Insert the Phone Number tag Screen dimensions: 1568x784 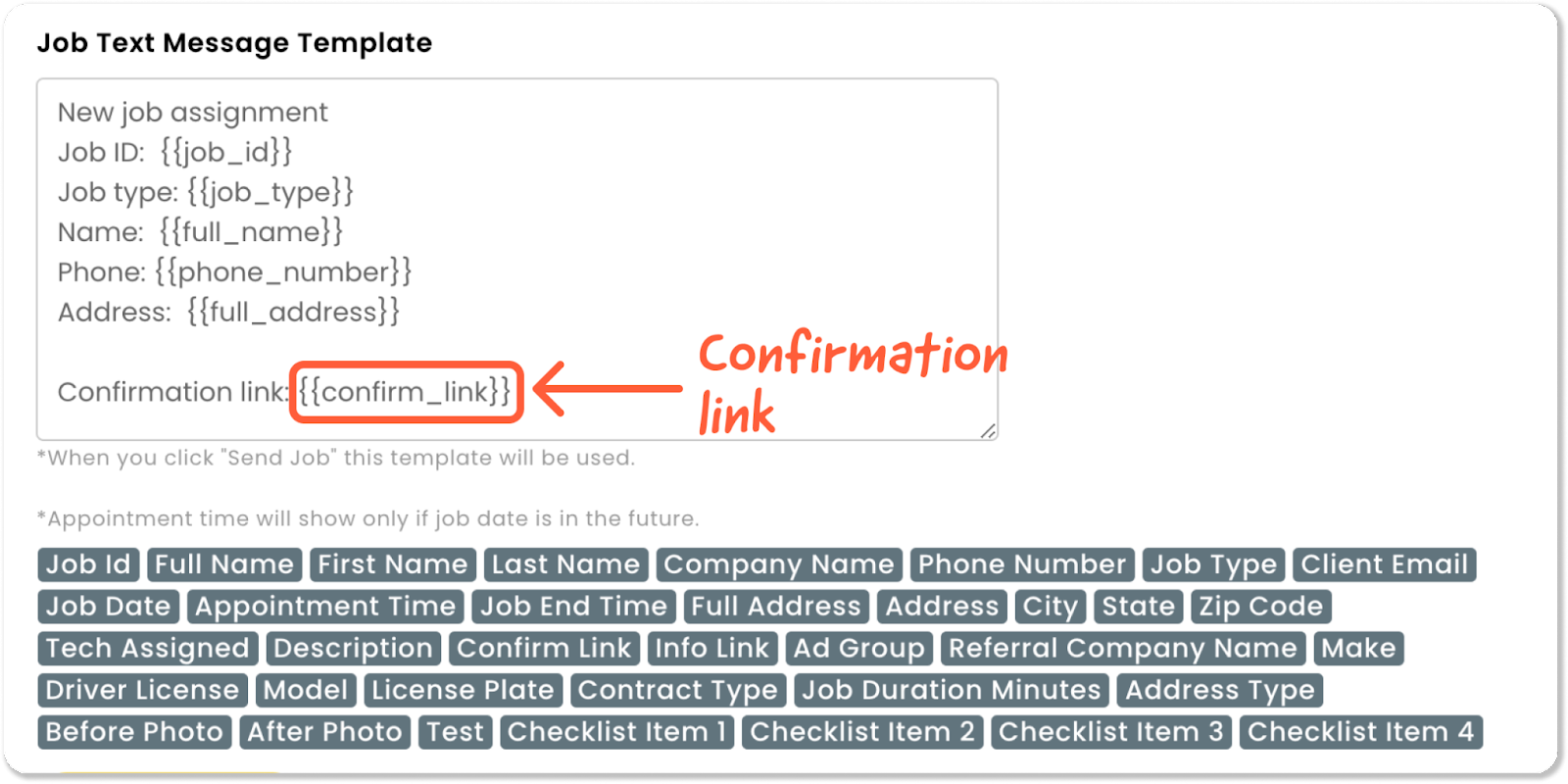click(x=1022, y=564)
